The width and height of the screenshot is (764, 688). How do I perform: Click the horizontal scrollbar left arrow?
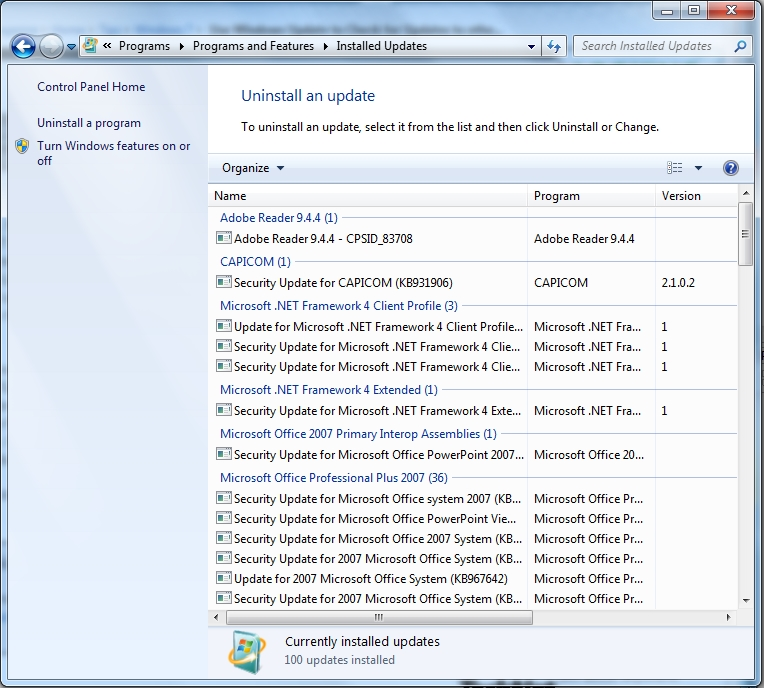(x=216, y=617)
